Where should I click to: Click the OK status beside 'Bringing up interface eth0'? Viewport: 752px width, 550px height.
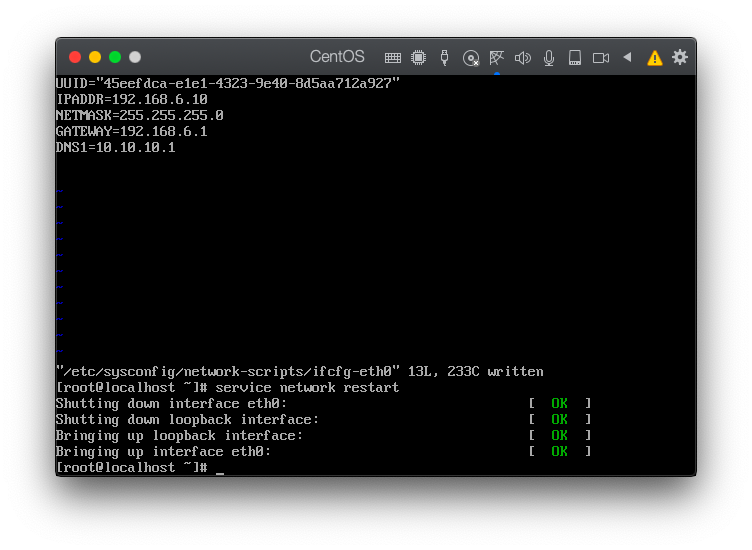pos(559,451)
